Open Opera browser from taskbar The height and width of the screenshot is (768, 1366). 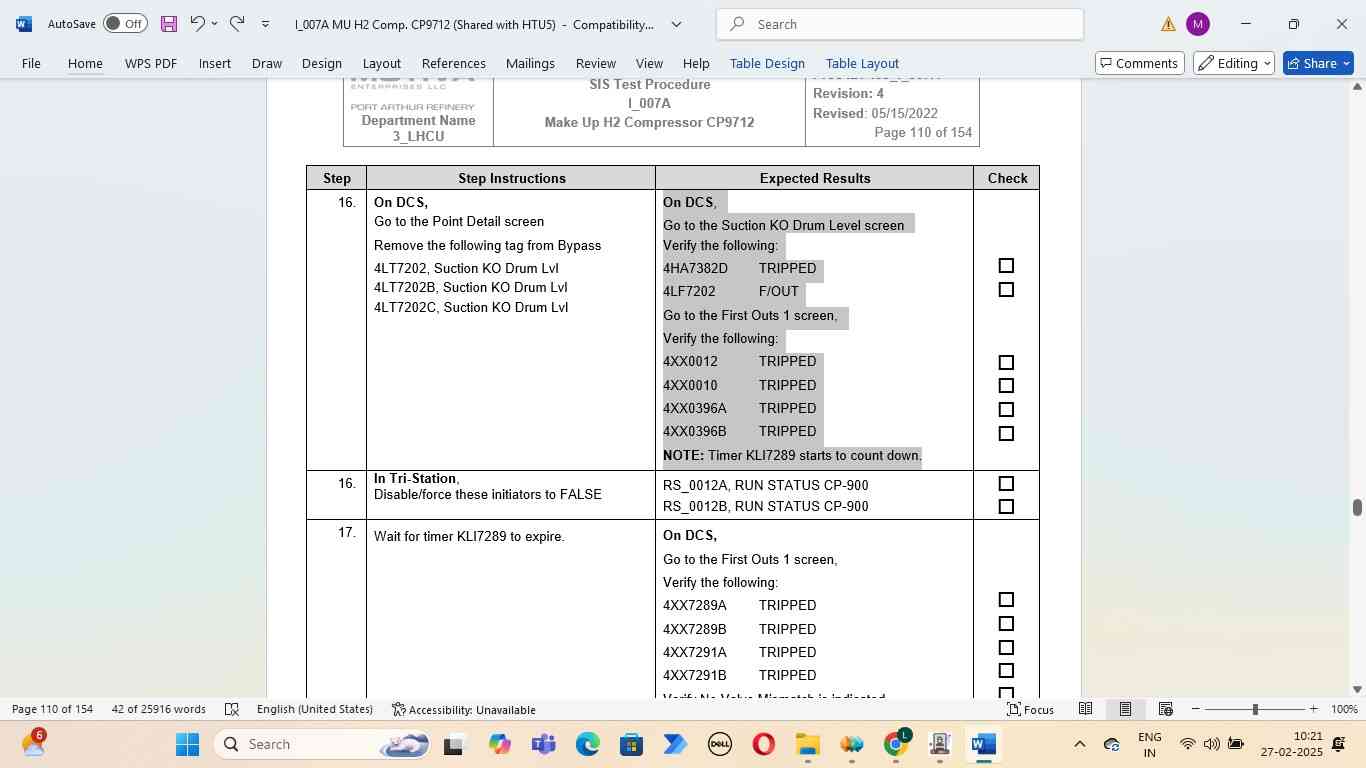click(763, 744)
